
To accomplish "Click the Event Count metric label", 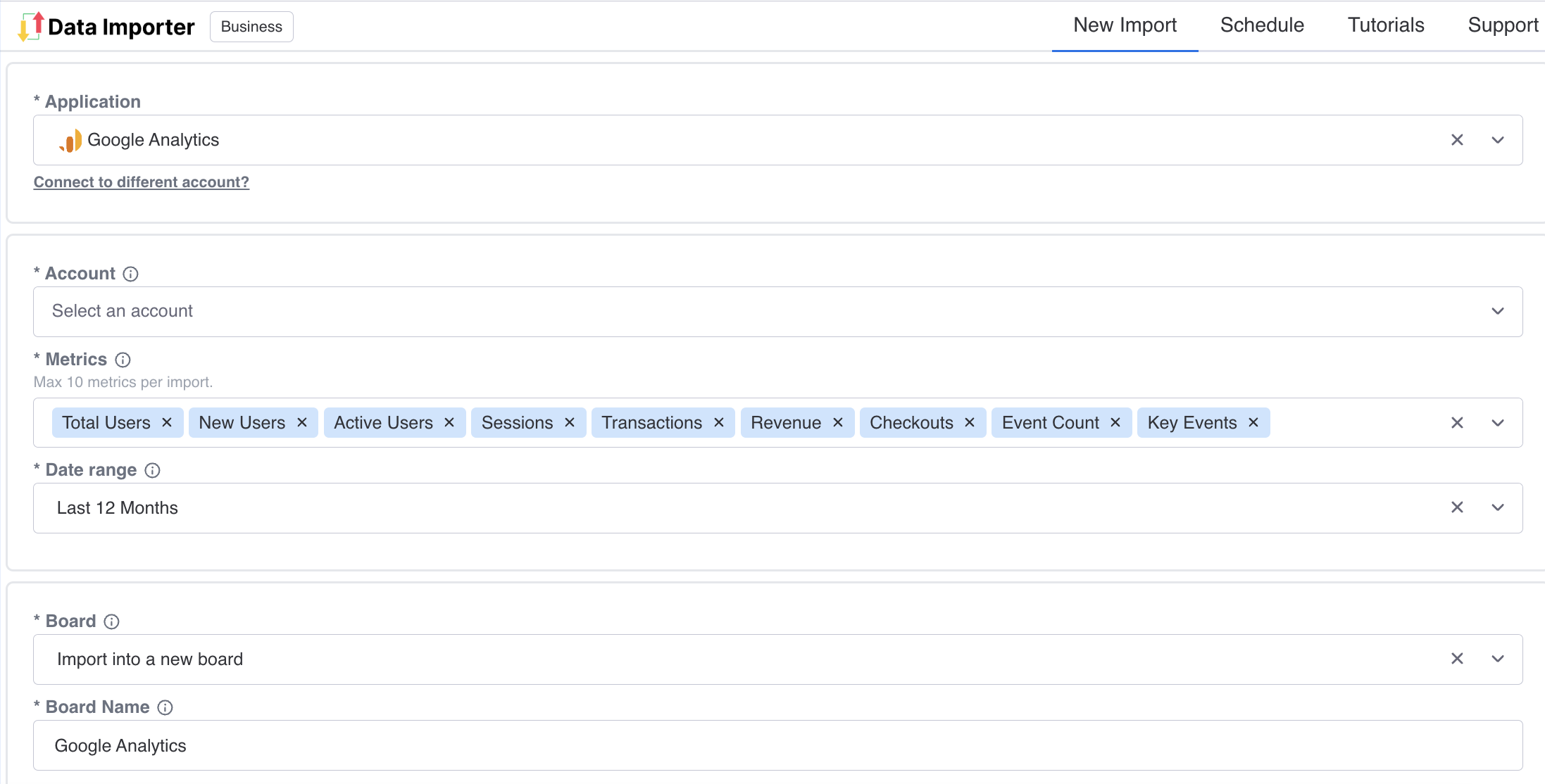I will [1051, 422].
